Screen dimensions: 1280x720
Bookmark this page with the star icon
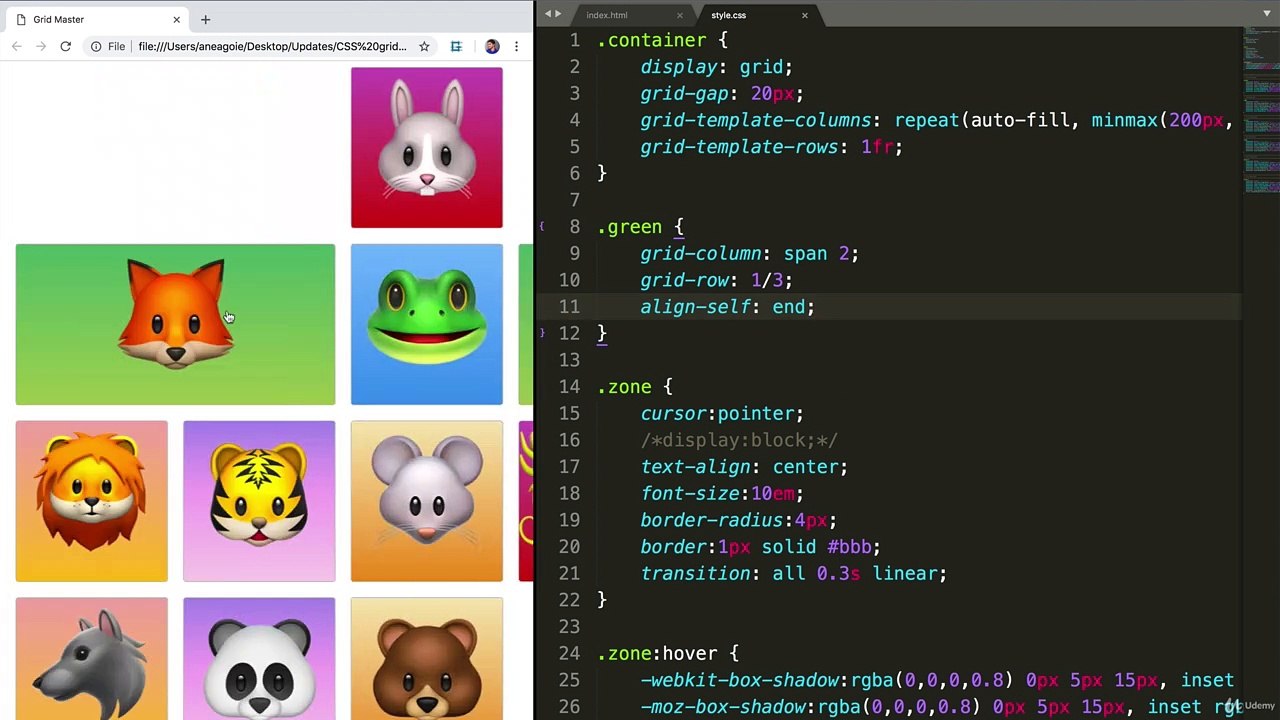click(x=424, y=46)
